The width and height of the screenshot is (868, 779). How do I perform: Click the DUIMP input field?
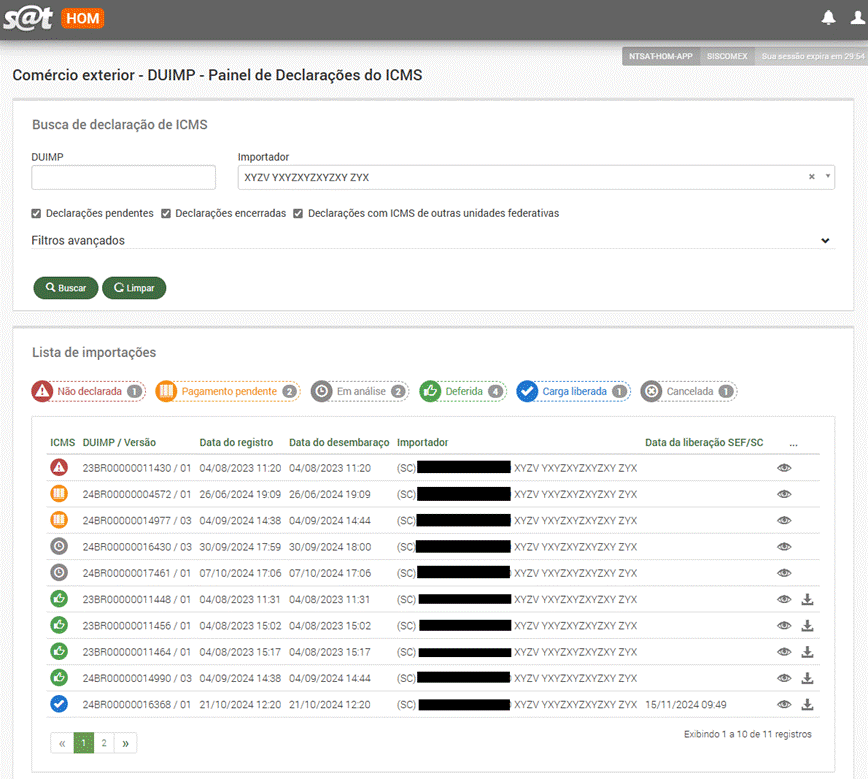tap(124, 178)
